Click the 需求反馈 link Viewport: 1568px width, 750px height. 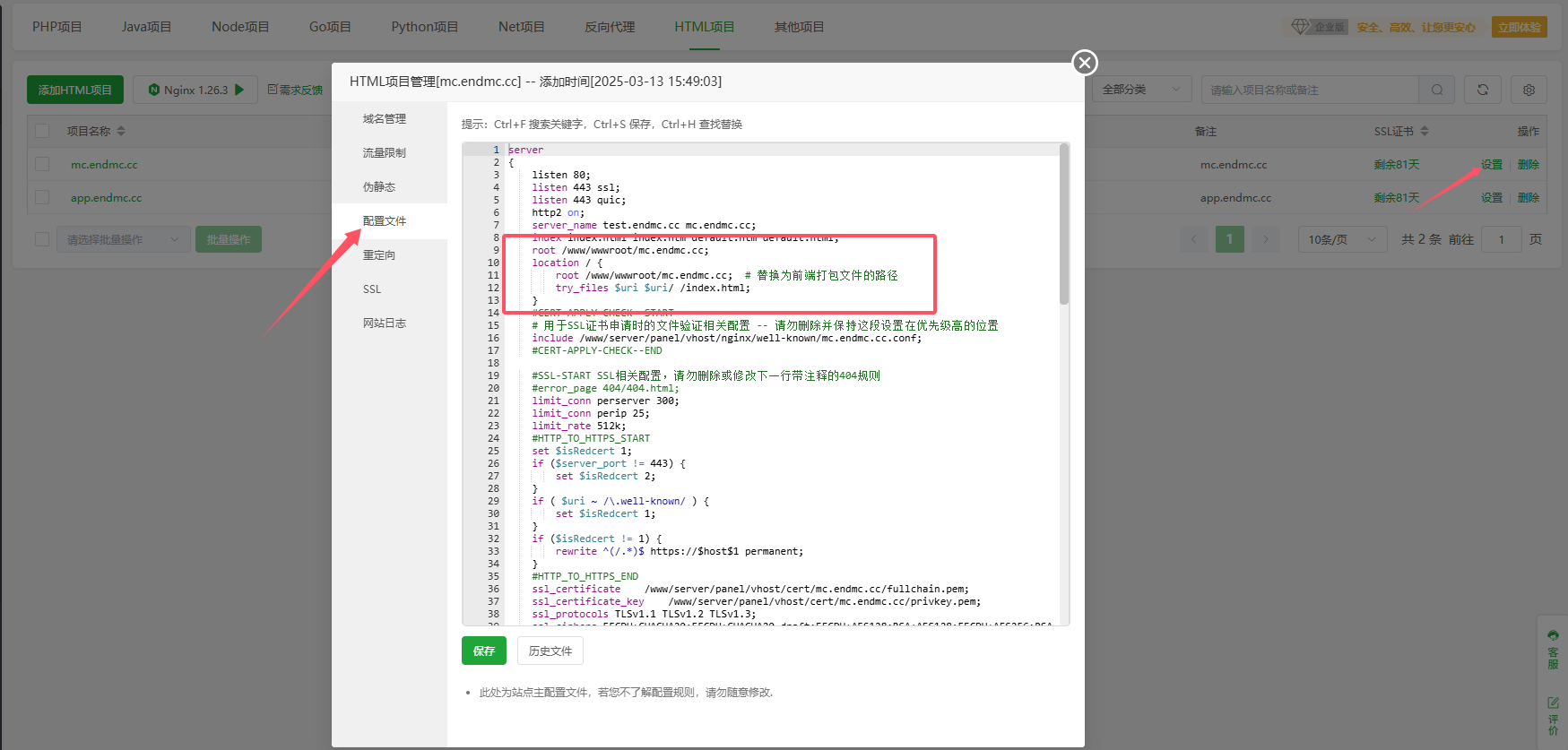point(295,90)
